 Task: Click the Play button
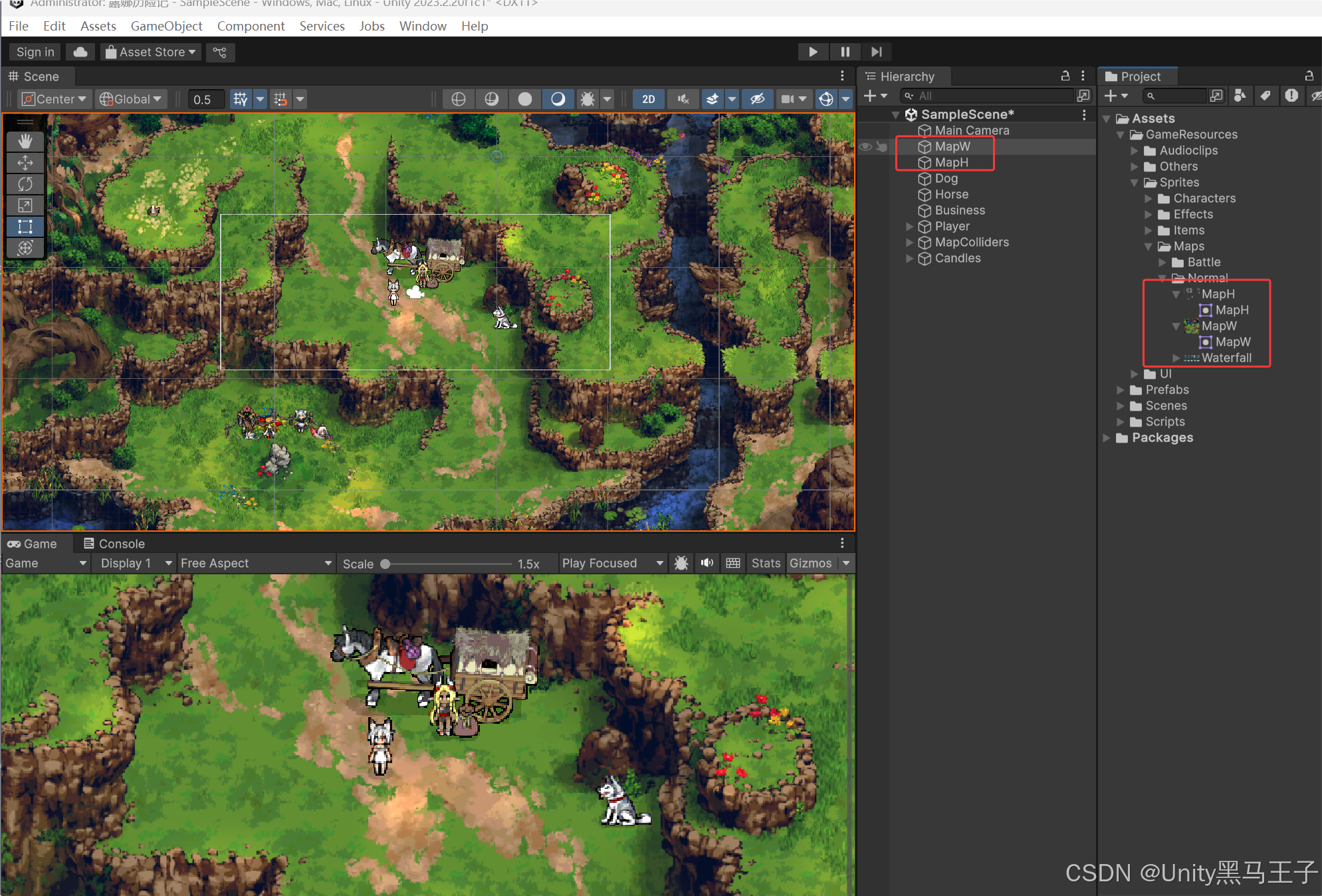(812, 52)
